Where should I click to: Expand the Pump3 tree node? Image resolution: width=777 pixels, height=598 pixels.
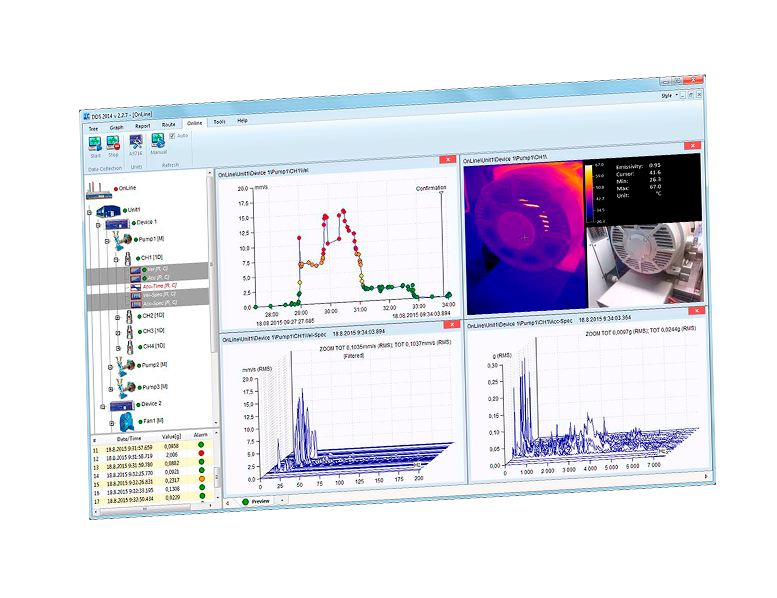(x=111, y=389)
